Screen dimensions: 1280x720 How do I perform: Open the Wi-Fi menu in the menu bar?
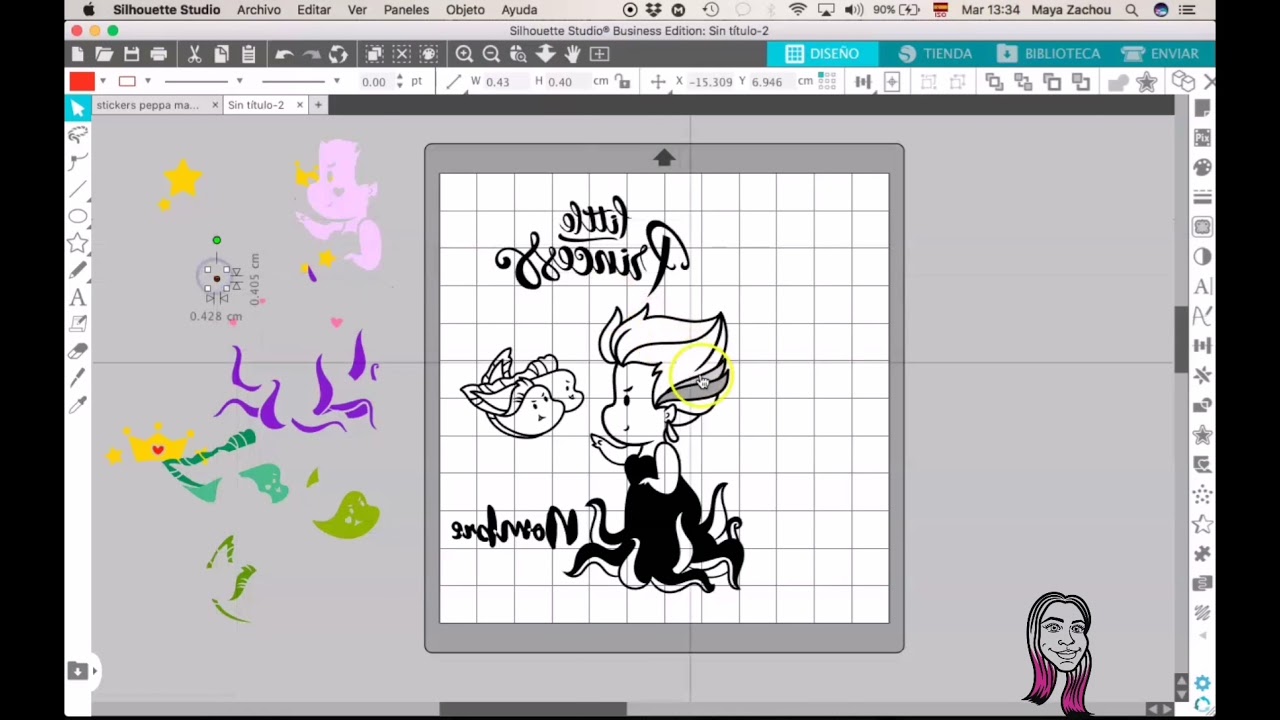click(x=797, y=10)
